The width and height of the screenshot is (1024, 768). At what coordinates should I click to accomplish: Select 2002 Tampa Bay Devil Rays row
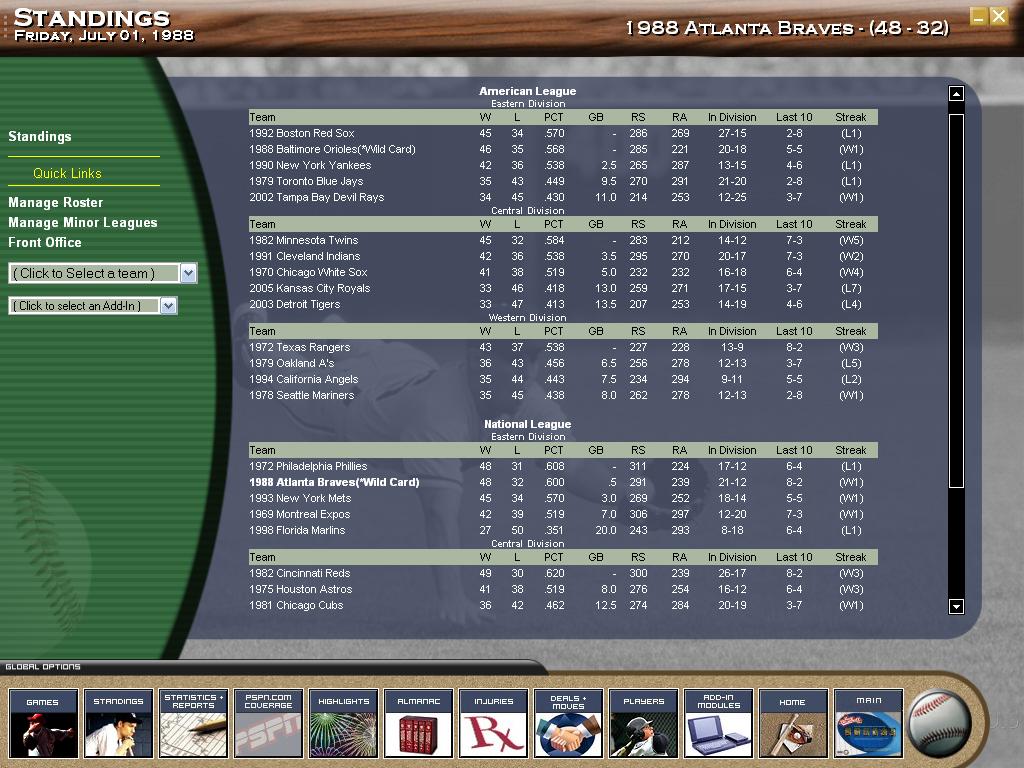[x=563, y=197]
